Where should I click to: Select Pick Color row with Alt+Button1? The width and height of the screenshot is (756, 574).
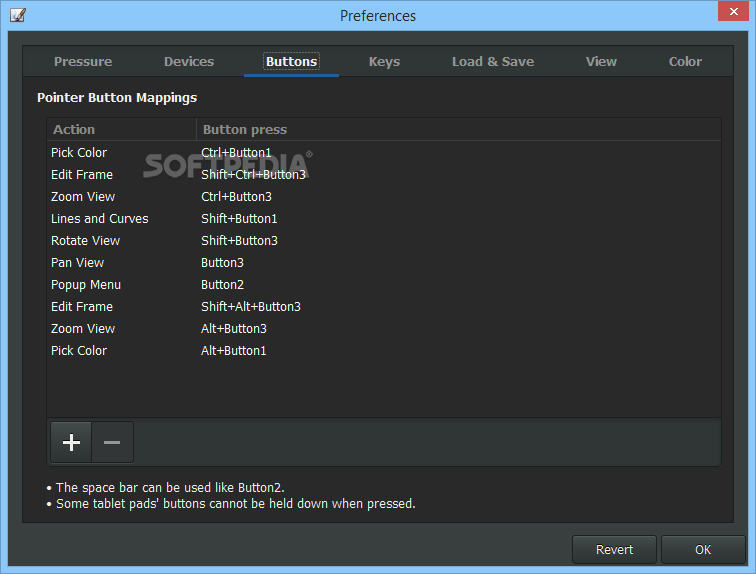coord(384,351)
